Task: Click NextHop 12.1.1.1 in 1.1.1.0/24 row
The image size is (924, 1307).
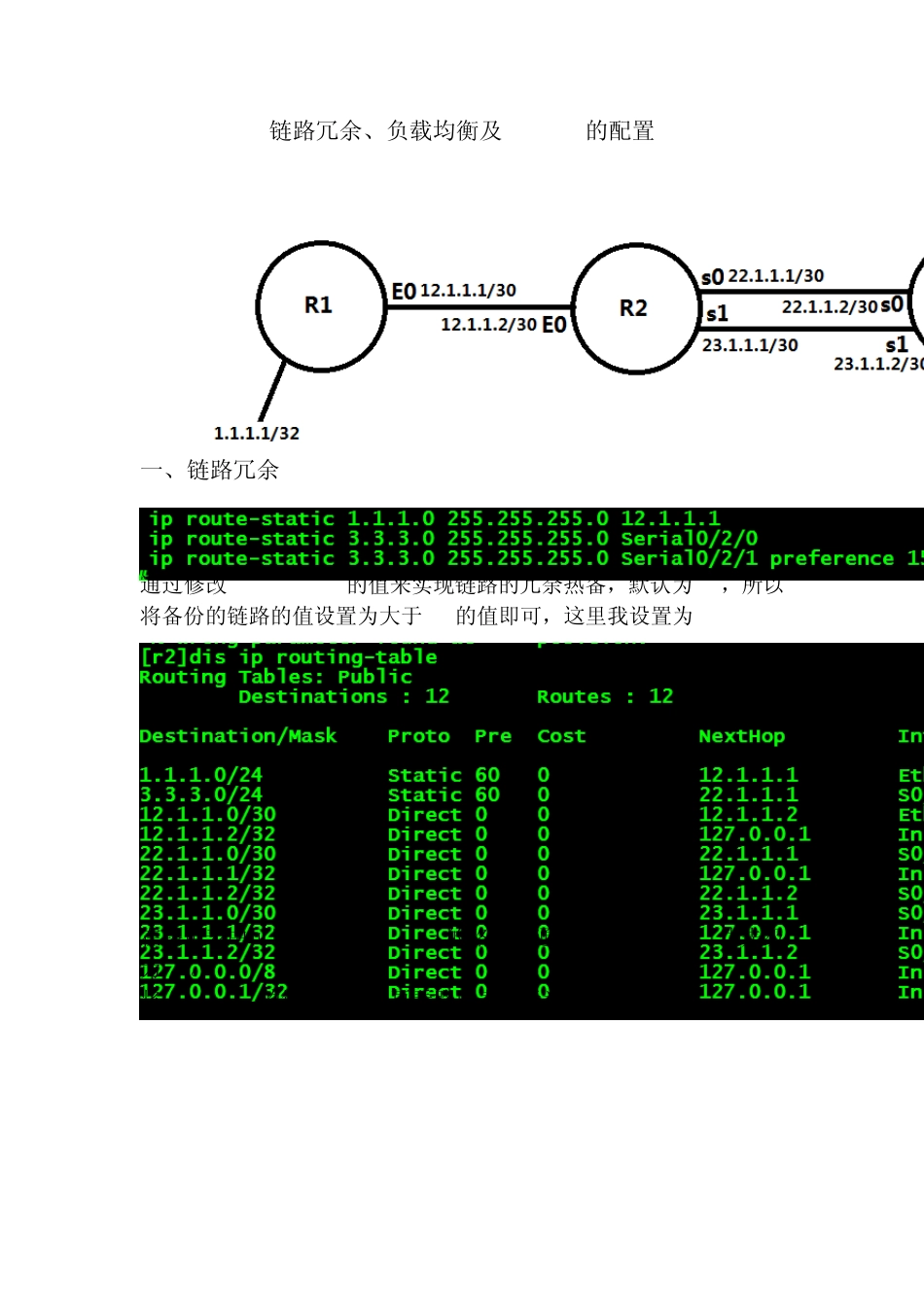Action: click(x=748, y=775)
